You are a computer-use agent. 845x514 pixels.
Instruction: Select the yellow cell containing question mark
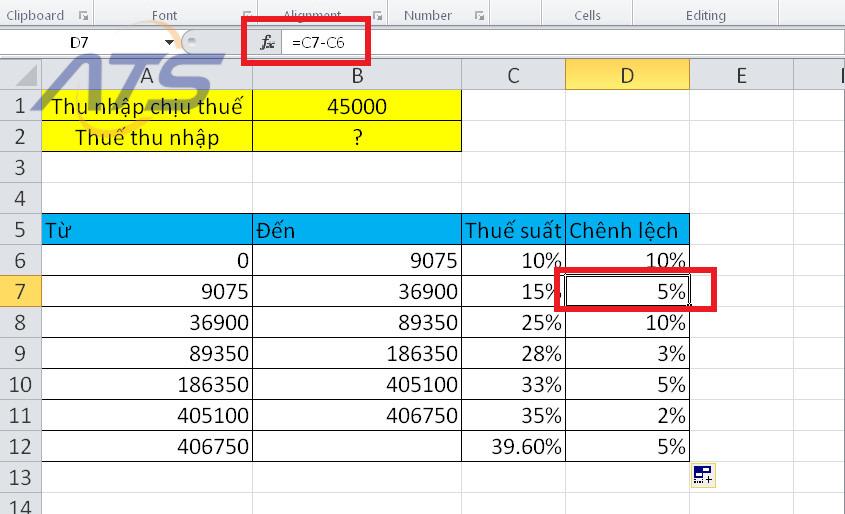pos(357,137)
